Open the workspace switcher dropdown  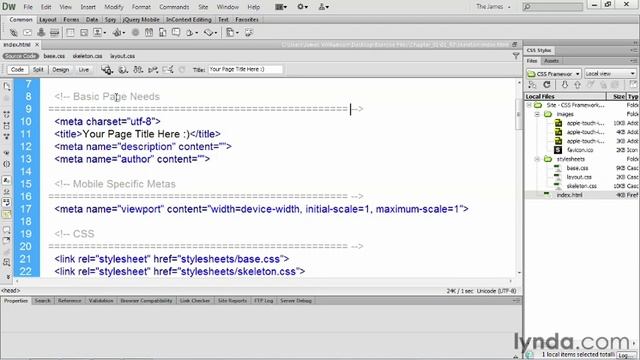pyautogui.click(x=493, y=7)
